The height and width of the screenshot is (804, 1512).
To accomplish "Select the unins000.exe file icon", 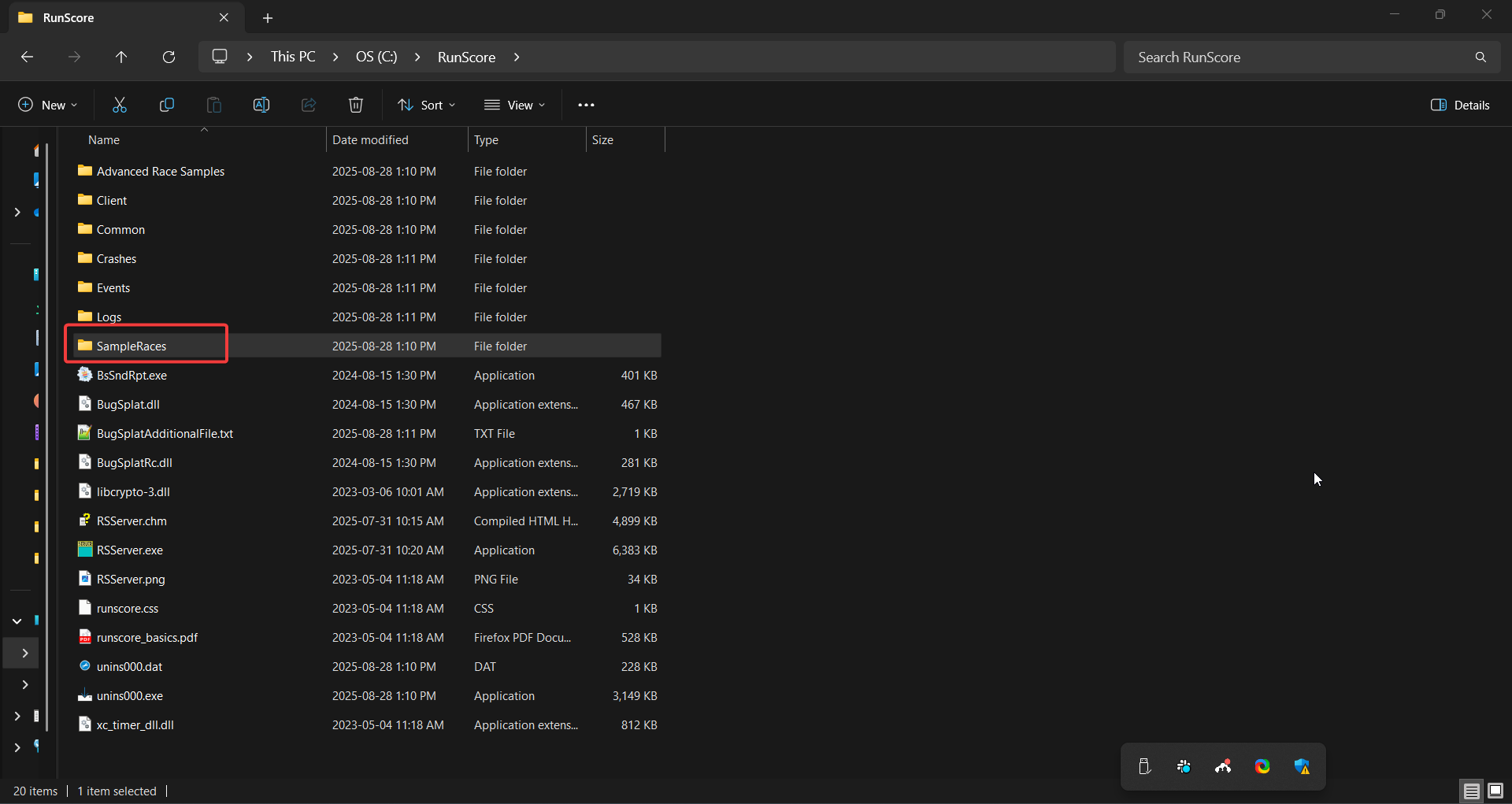I will point(85,695).
